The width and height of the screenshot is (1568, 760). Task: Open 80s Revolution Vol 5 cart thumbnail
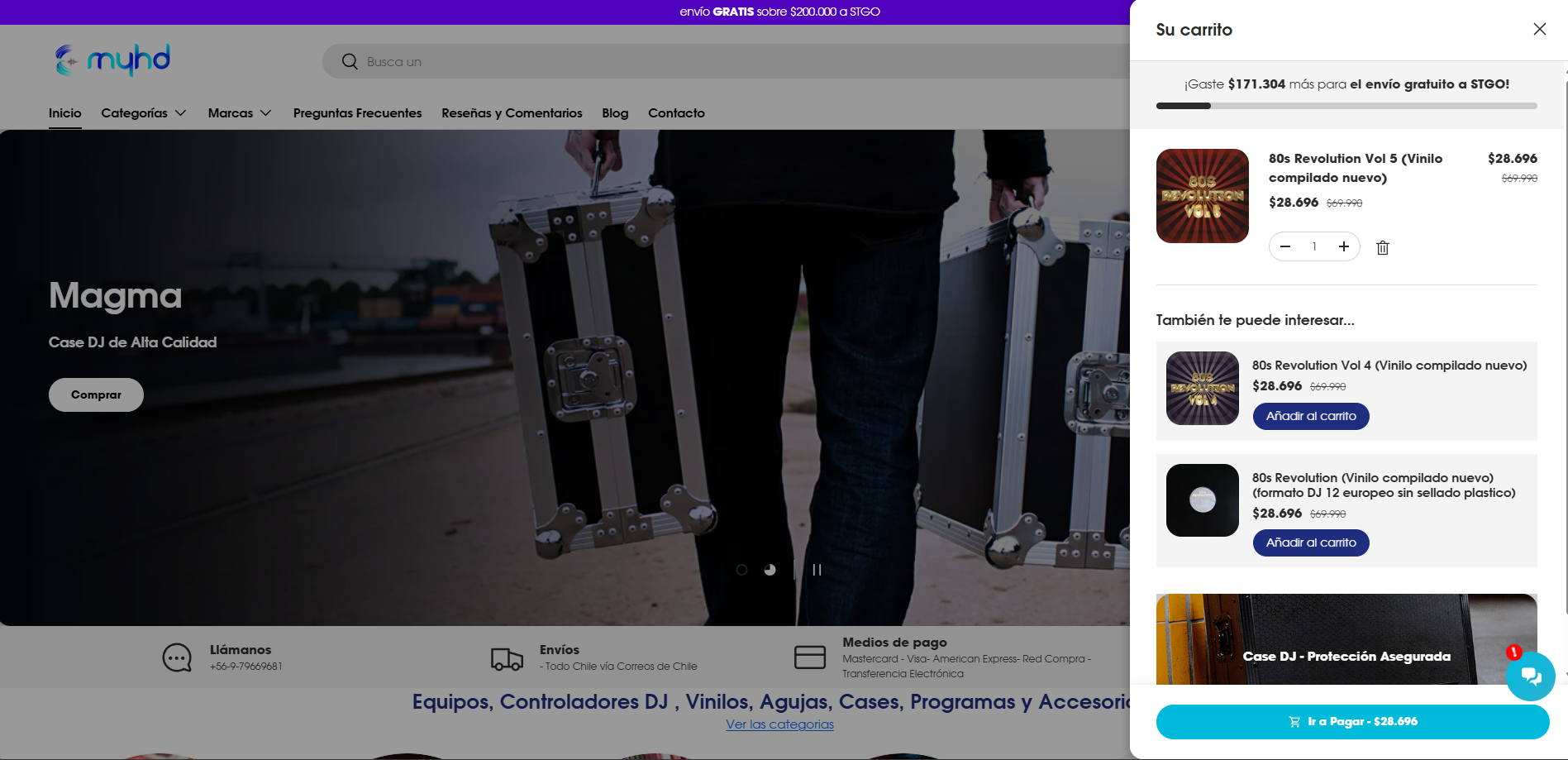(1203, 196)
